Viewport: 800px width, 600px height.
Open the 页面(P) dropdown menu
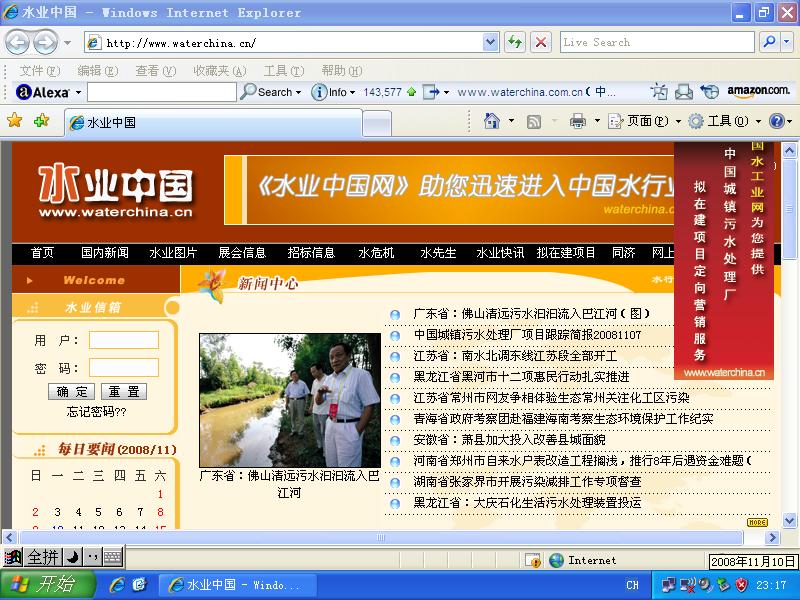(x=644, y=121)
